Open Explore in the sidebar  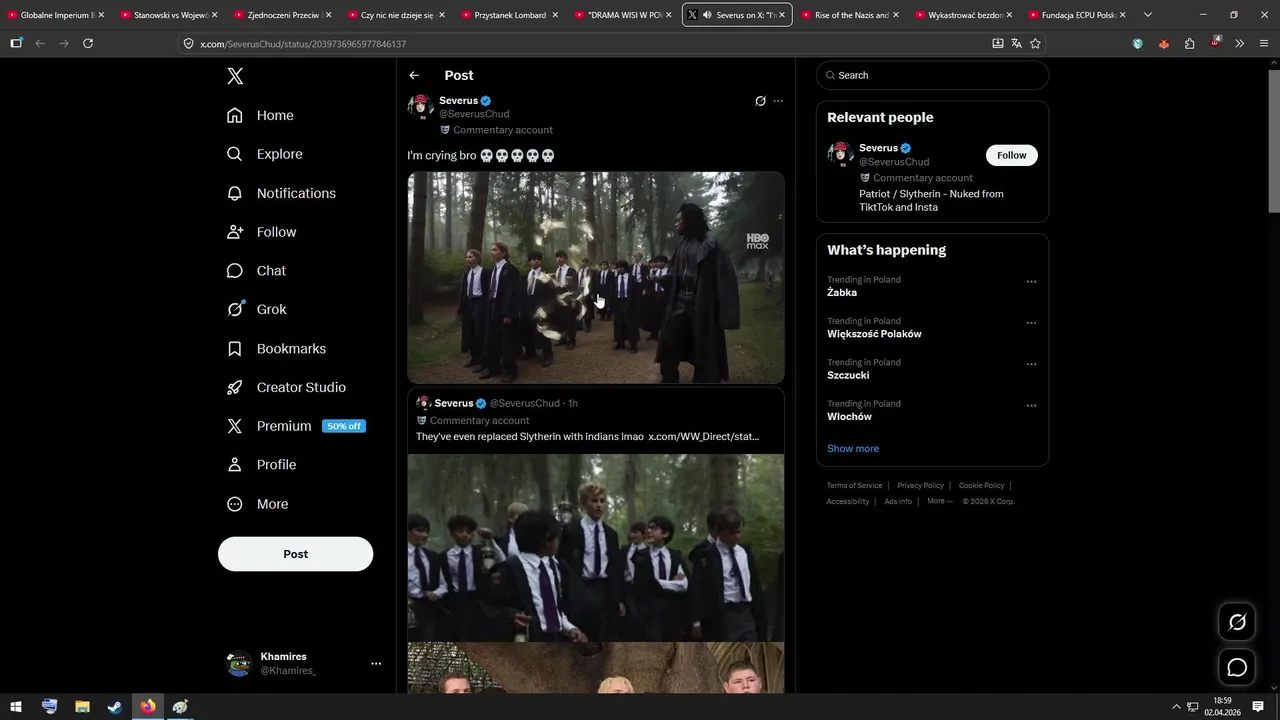264,154
